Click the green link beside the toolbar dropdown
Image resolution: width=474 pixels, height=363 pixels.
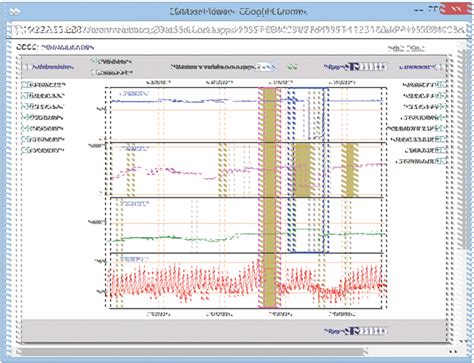292,67
